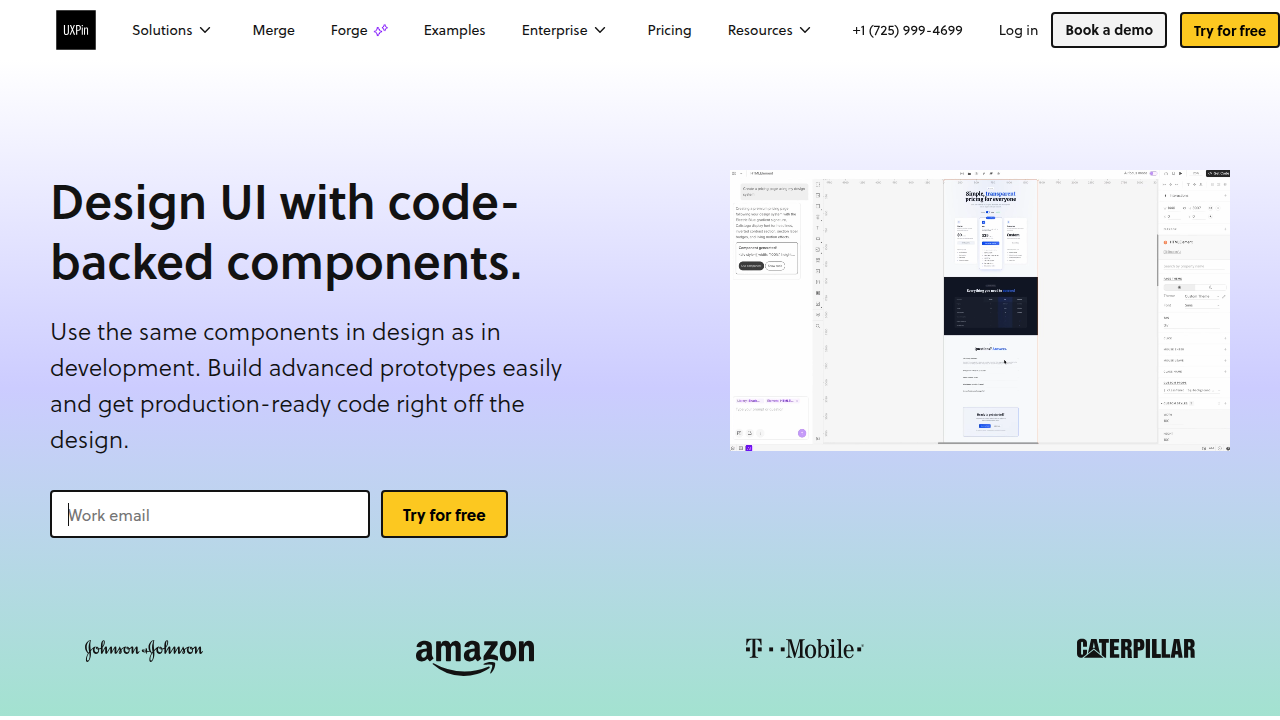Click Try for free beside email field

click(x=444, y=514)
